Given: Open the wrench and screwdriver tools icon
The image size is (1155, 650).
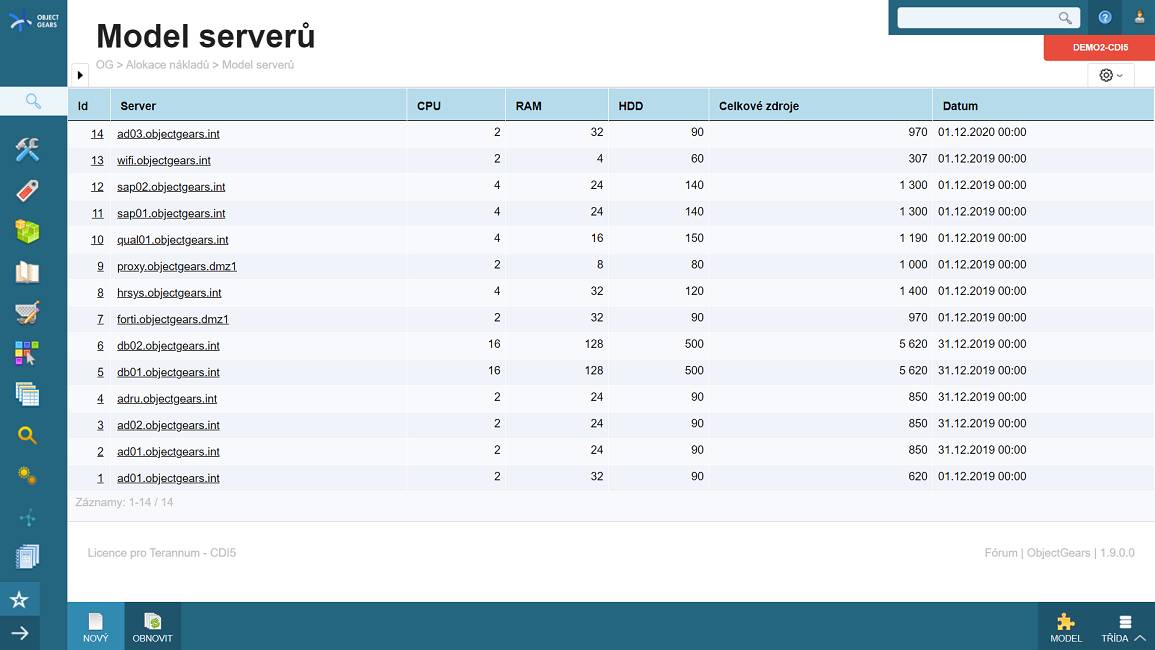Looking at the screenshot, I should [x=27, y=150].
